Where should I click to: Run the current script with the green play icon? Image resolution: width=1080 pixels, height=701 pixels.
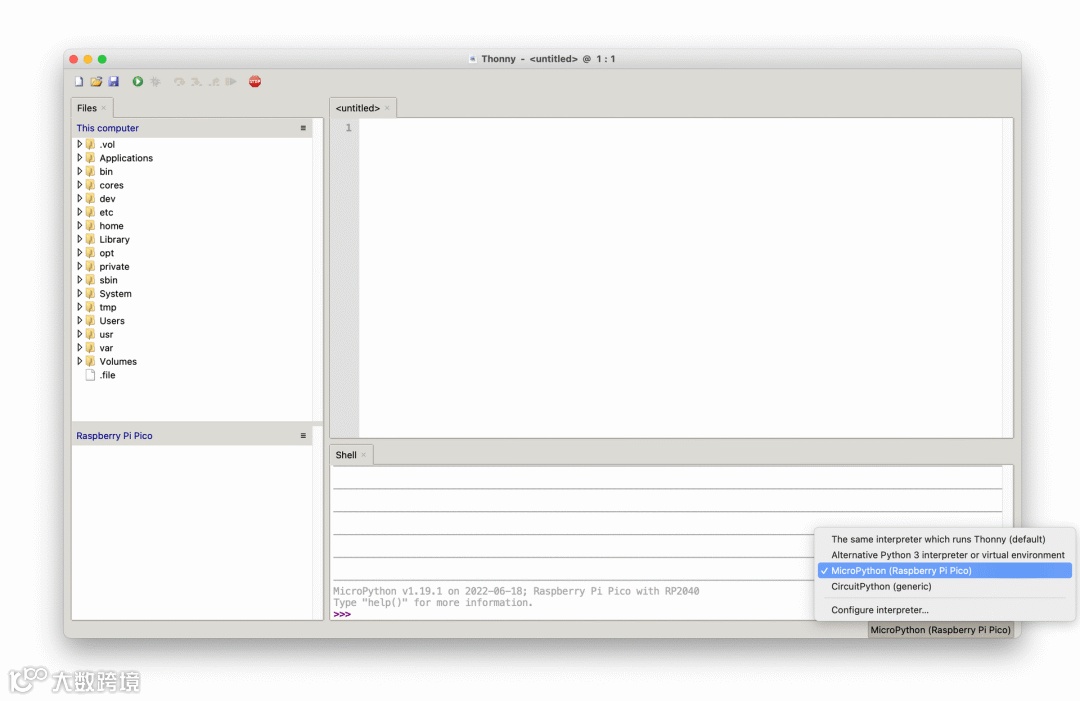point(138,81)
